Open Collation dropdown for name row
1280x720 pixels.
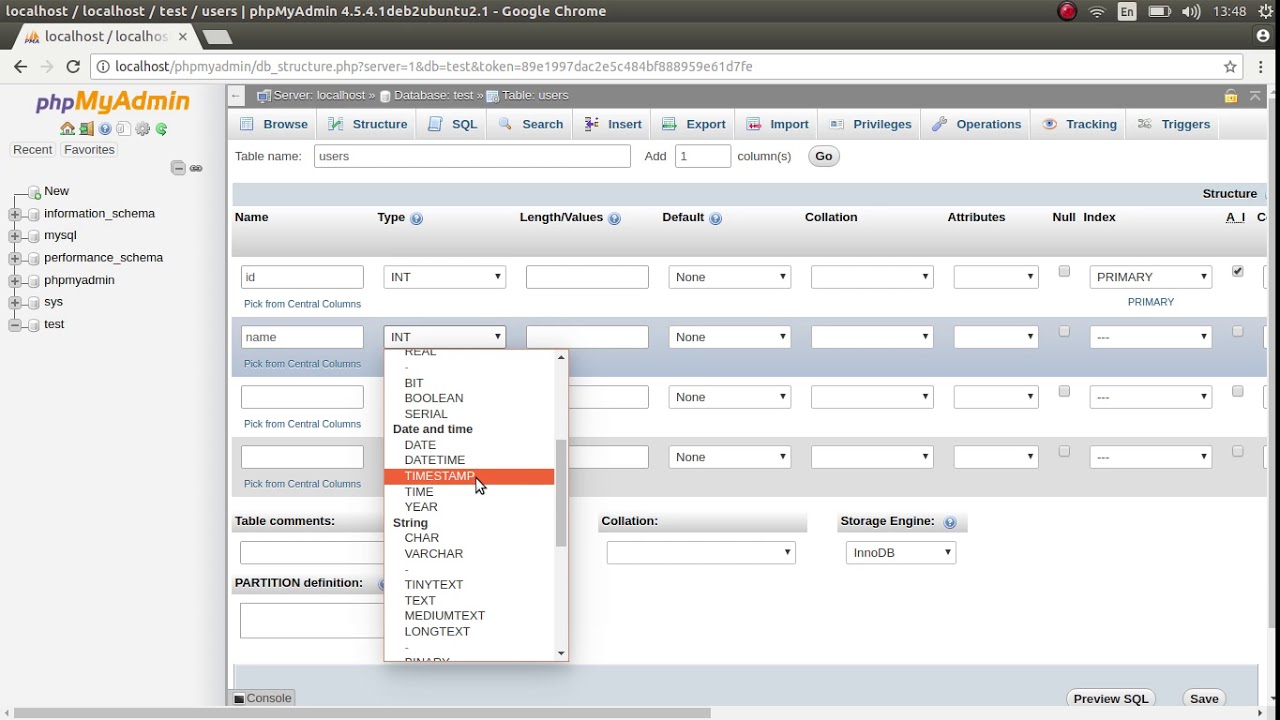pyautogui.click(x=872, y=337)
